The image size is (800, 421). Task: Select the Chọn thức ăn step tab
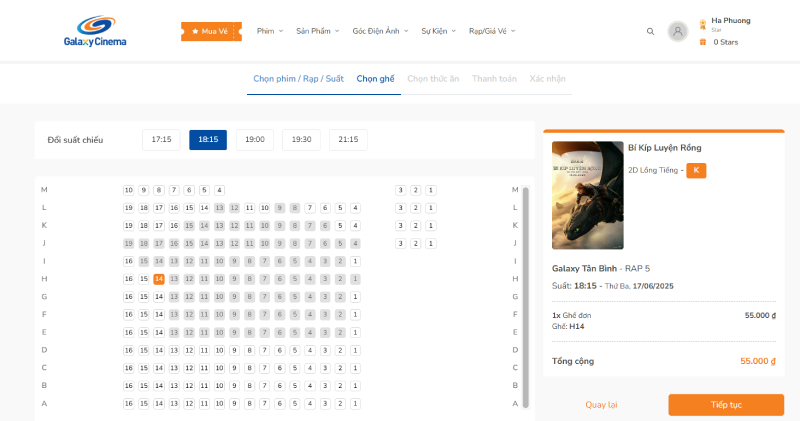[433, 79]
